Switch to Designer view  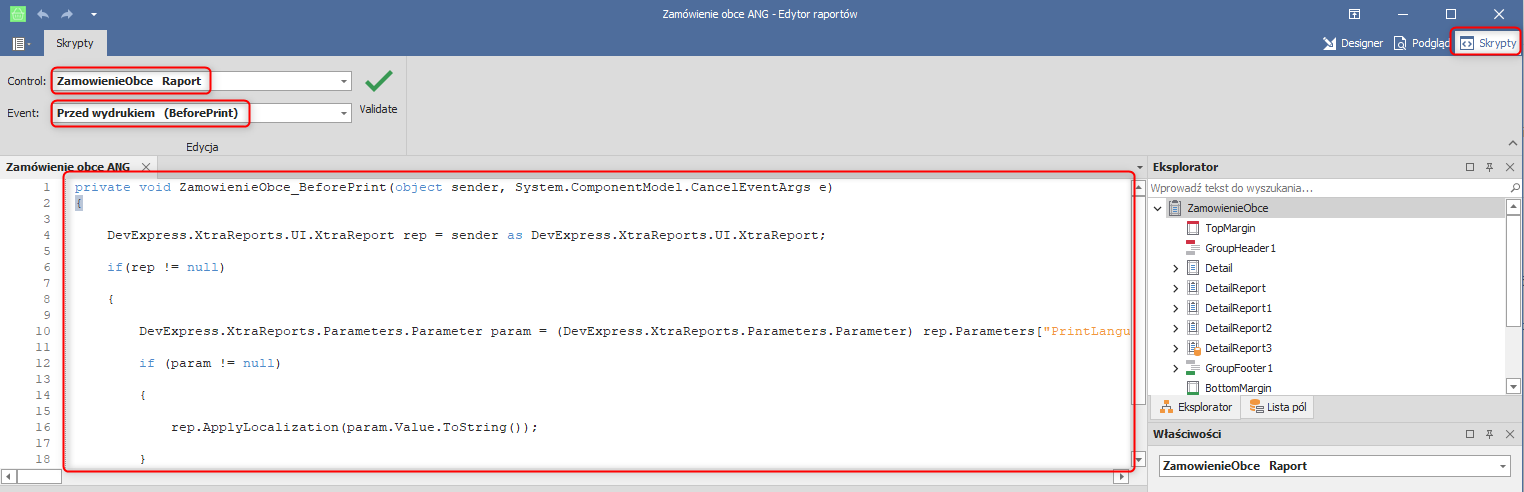[1352, 43]
